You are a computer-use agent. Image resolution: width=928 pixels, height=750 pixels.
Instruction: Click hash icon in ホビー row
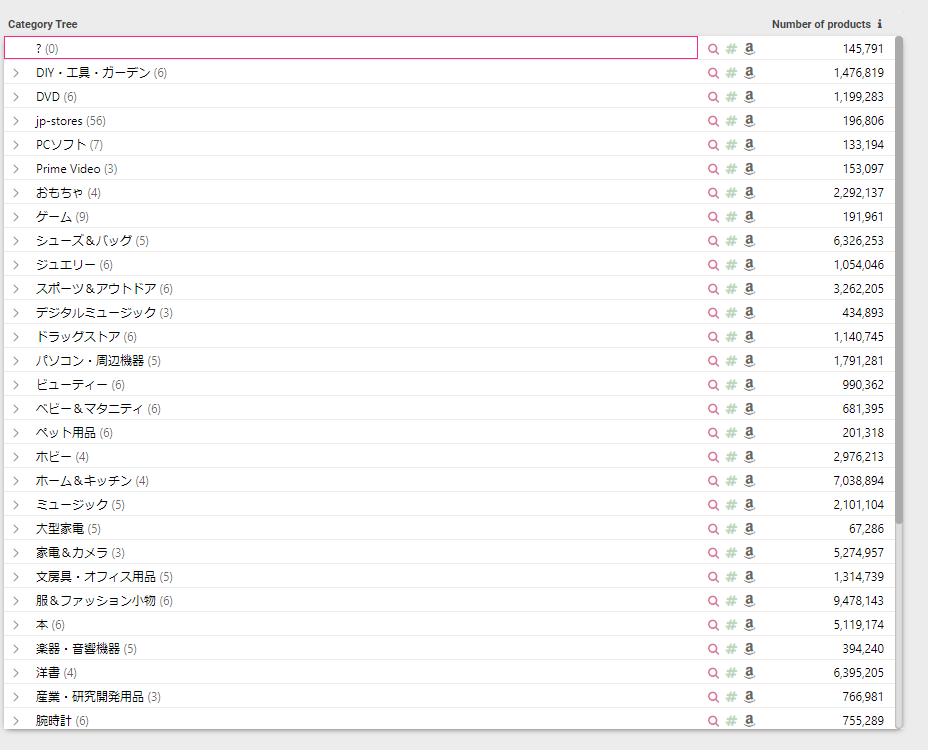(731, 457)
